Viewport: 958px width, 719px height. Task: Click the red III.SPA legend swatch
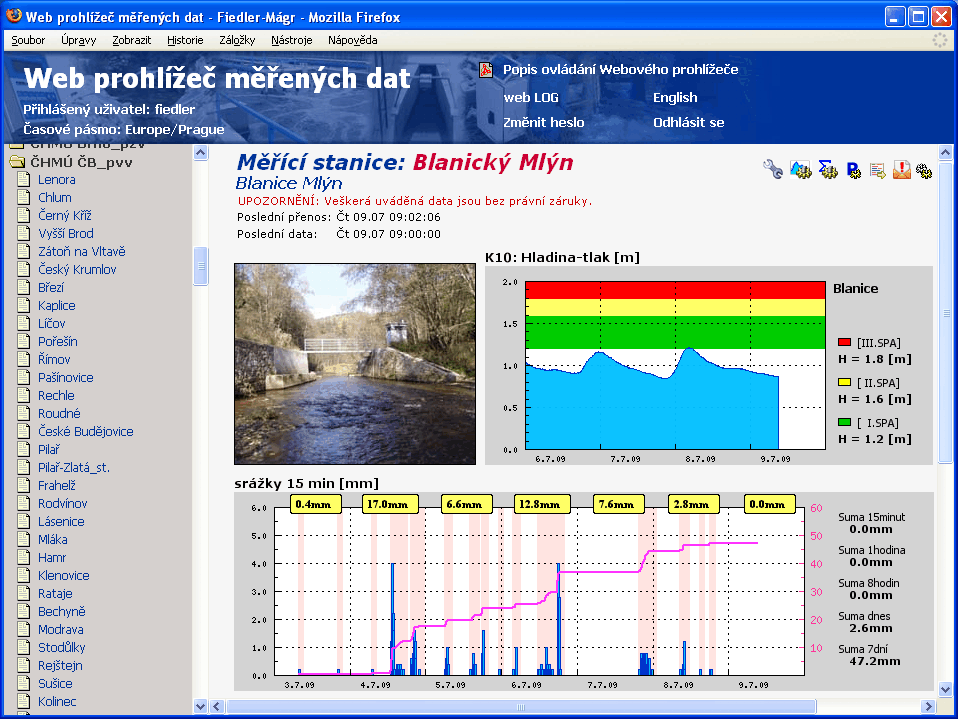(844, 343)
